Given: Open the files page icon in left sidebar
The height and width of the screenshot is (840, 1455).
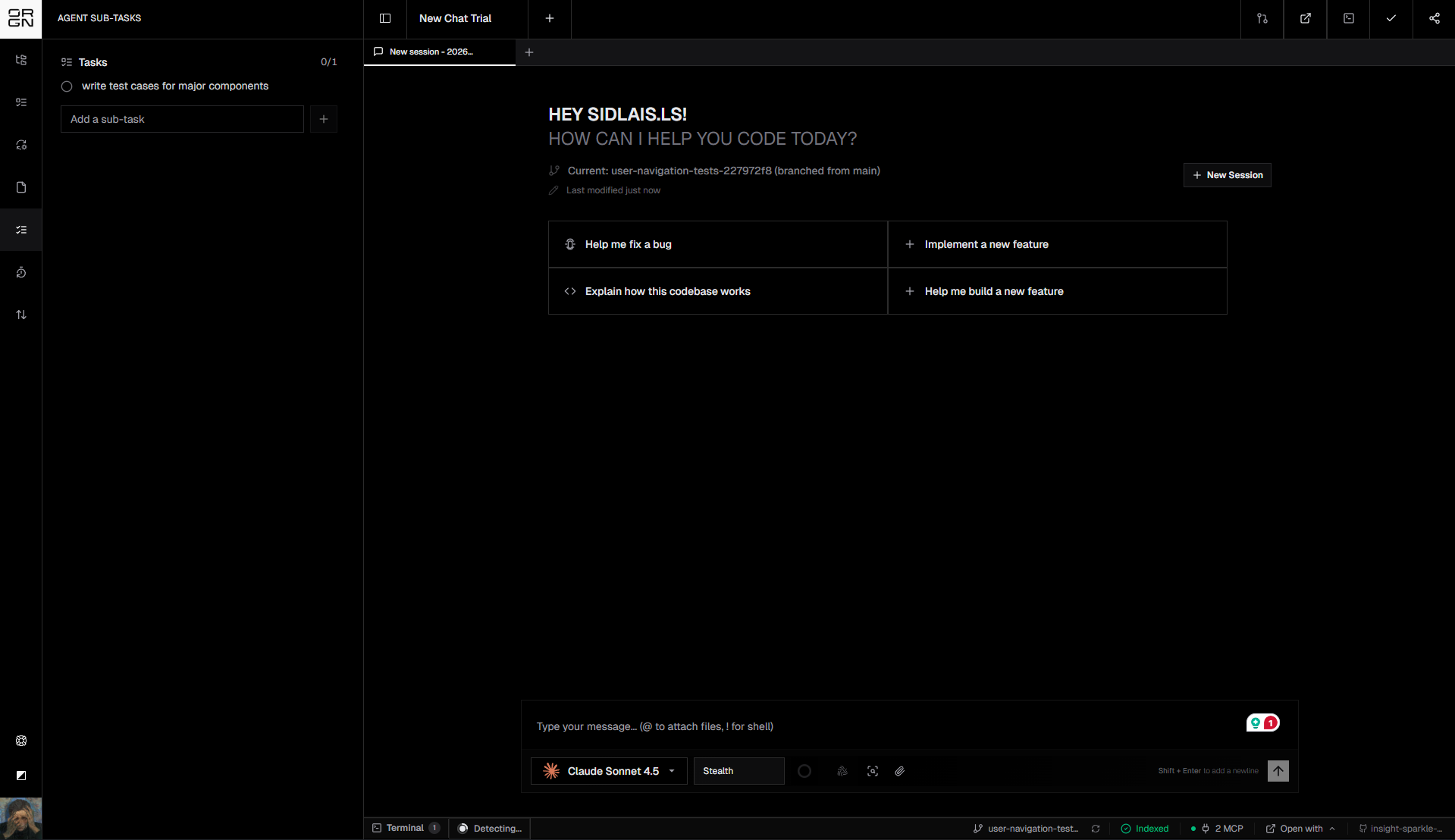Looking at the screenshot, I should tap(21, 187).
